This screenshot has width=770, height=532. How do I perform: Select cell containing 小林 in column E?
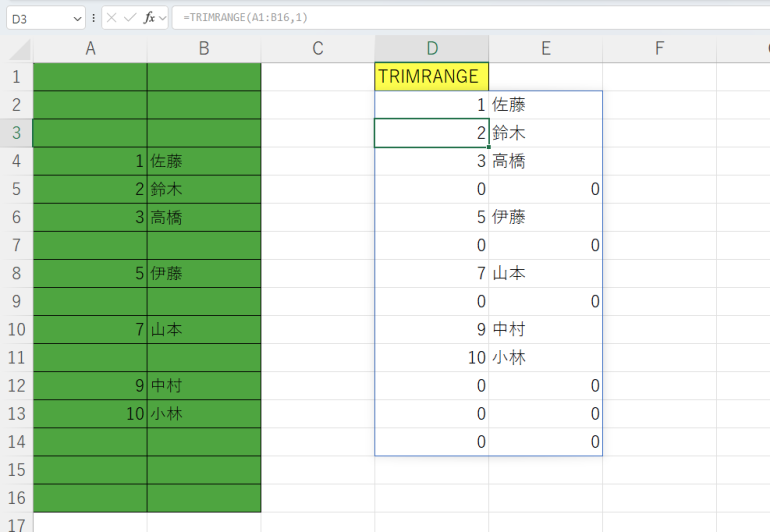coord(545,357)
